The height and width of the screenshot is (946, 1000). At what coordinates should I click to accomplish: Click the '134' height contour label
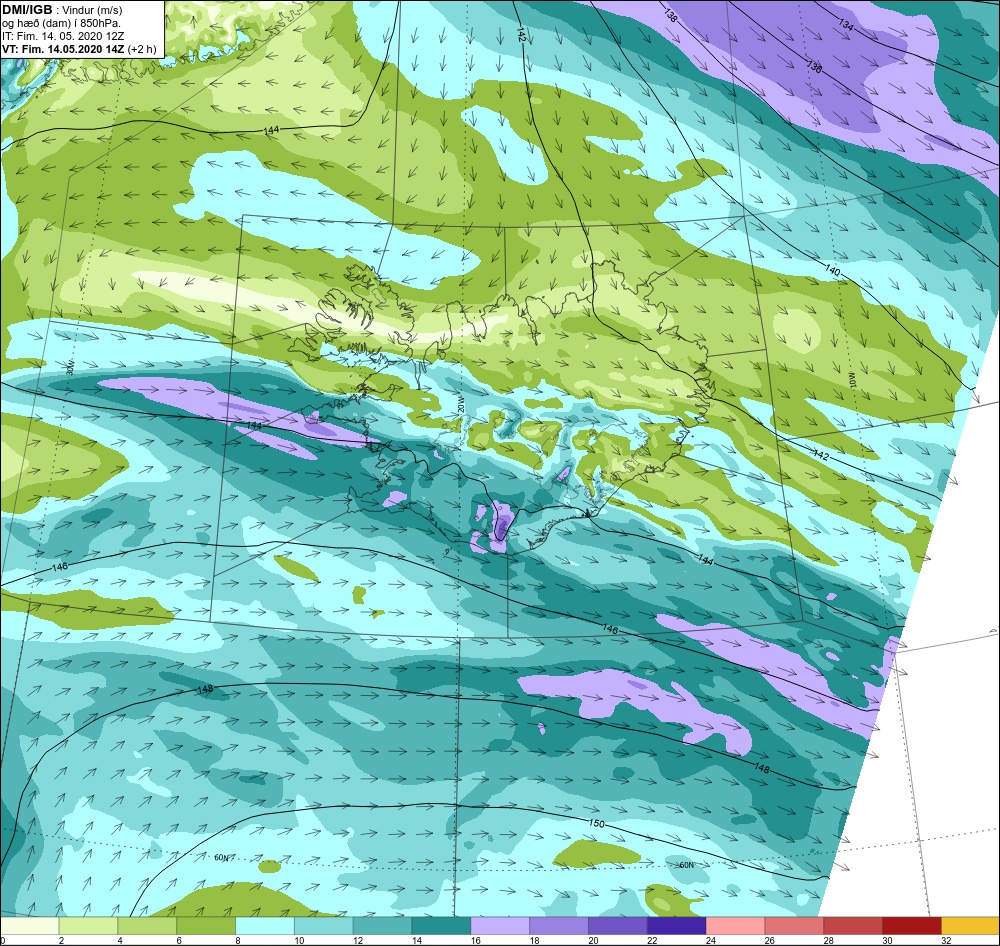pos(846,25)
